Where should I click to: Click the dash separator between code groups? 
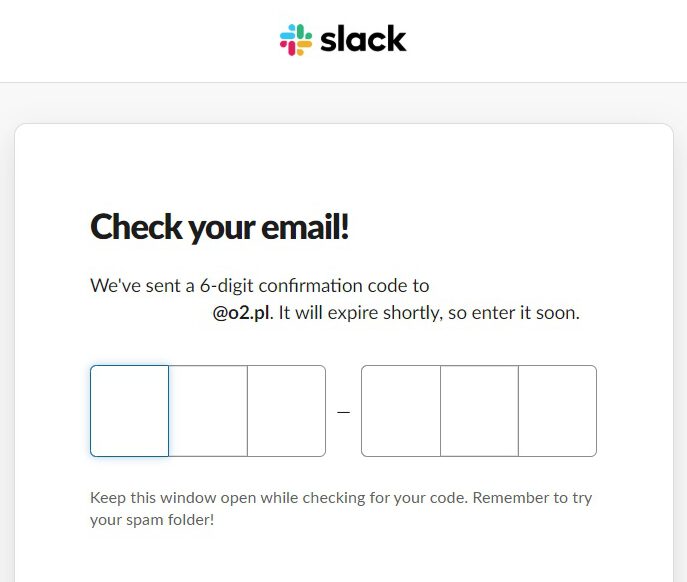pyautogui.click(x=344, y=412)
